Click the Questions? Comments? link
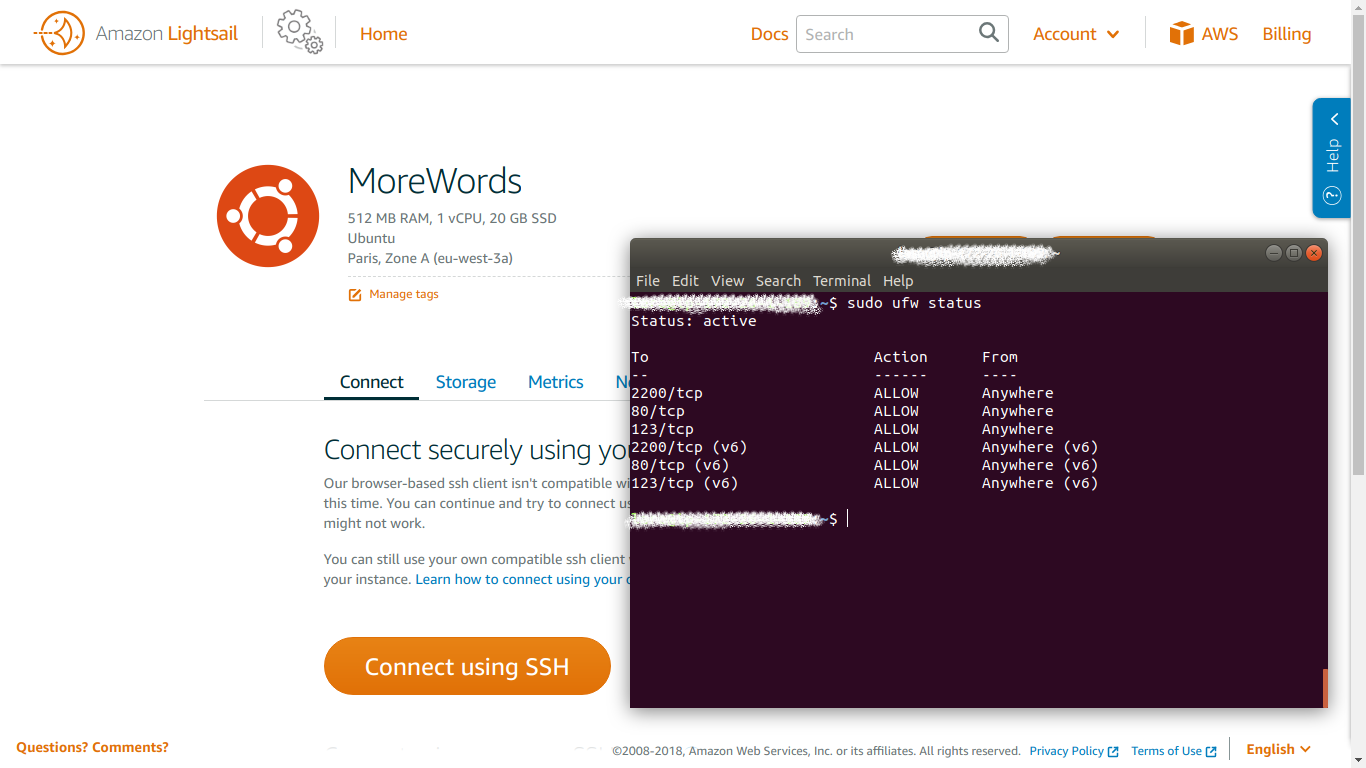Image resolution: width=1366 pixels, height=768 pixels. (x=92, y=747)
